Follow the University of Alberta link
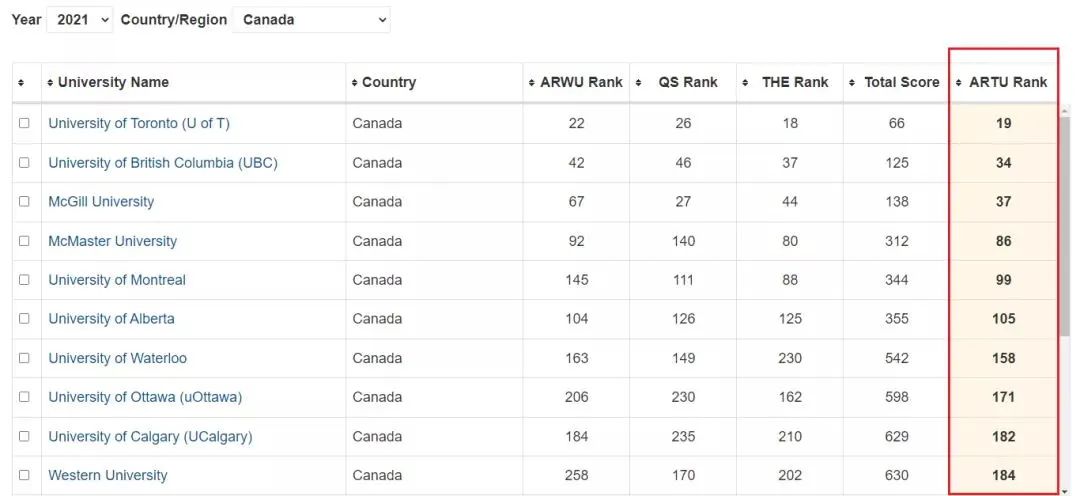The width and height of the screenshot is (1080, 496). (x=111, y=319)
